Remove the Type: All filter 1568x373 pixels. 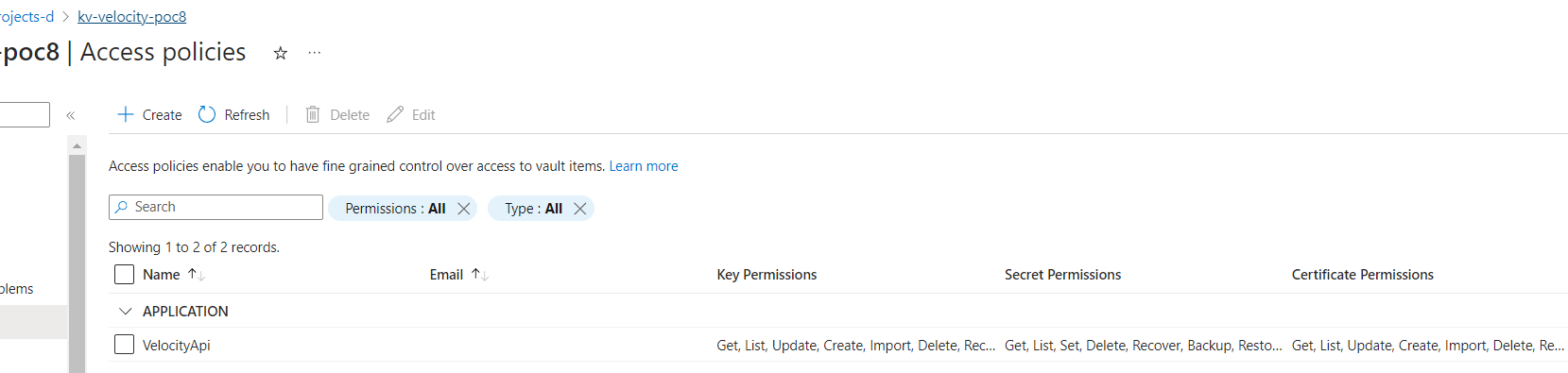(580, 209)
